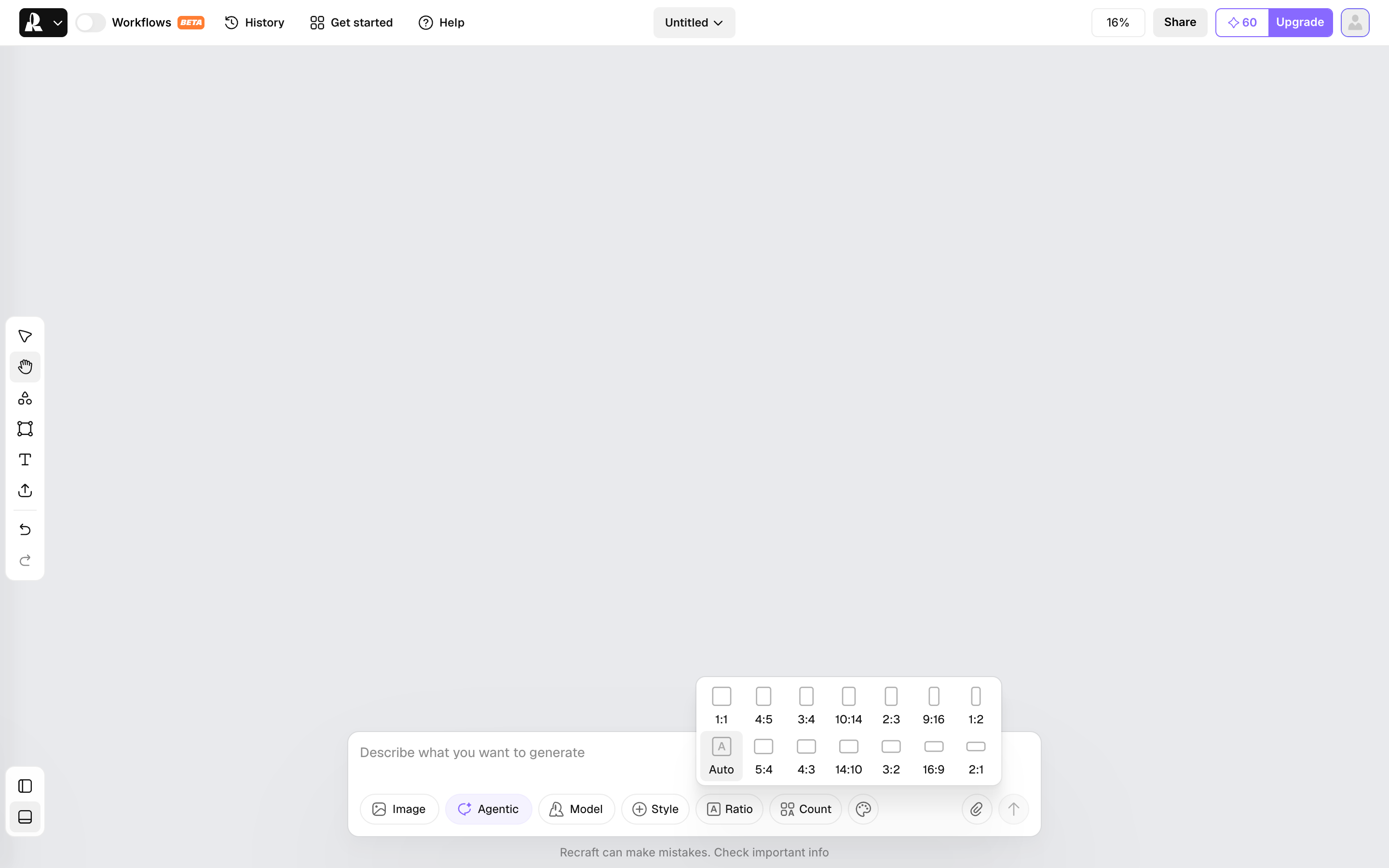This screenshot has height=868, width=1389.
Task: Click the upload image tool
Action: pyautogui.click(x=25, y=491)
